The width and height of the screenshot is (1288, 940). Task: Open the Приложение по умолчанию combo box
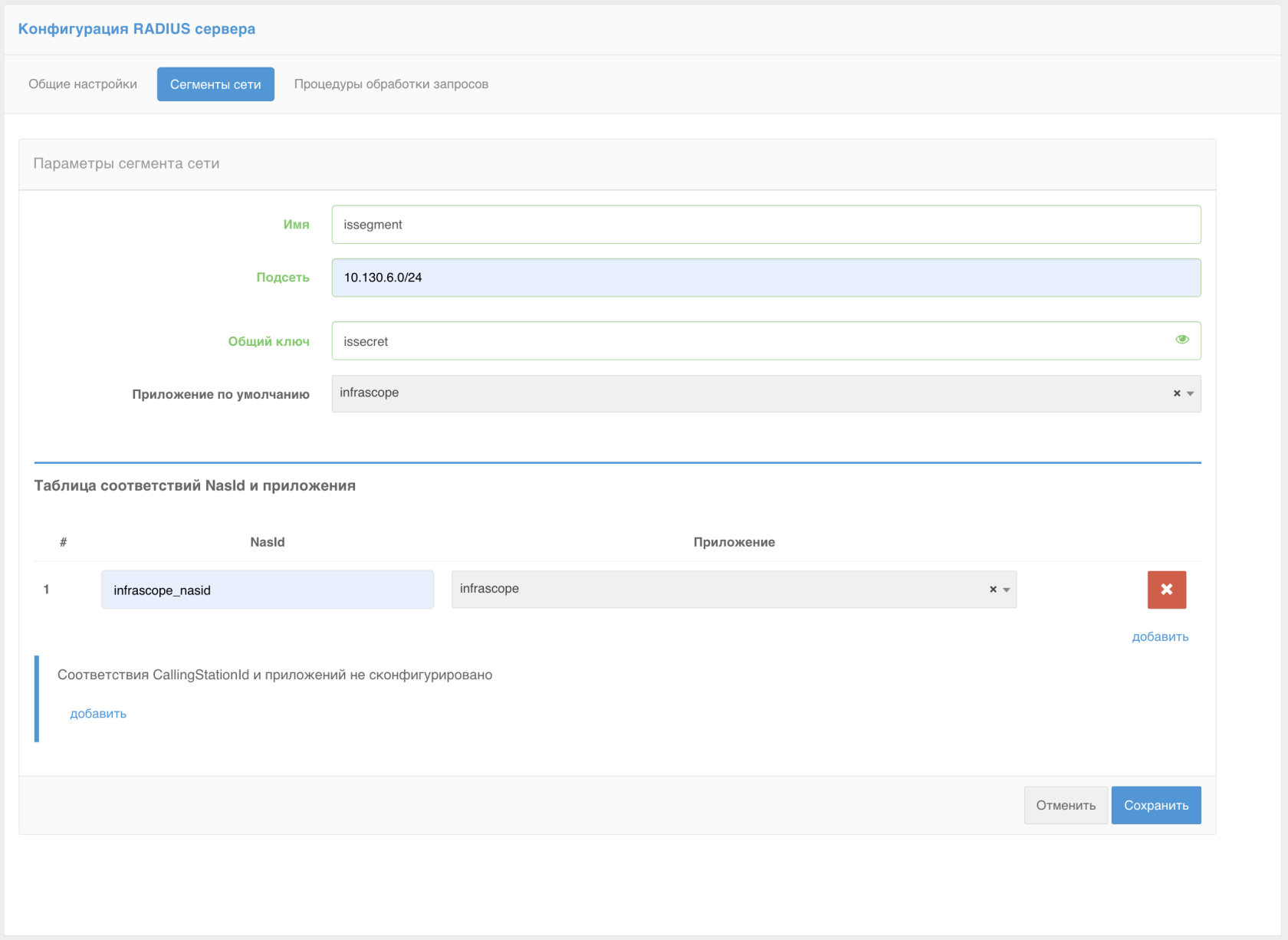pyautogui.click(x=751, y=393)
